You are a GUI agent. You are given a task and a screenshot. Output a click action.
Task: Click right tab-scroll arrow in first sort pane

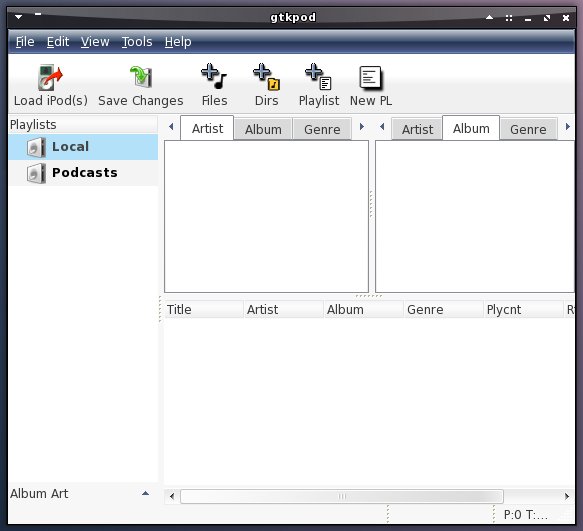(361, 127)
